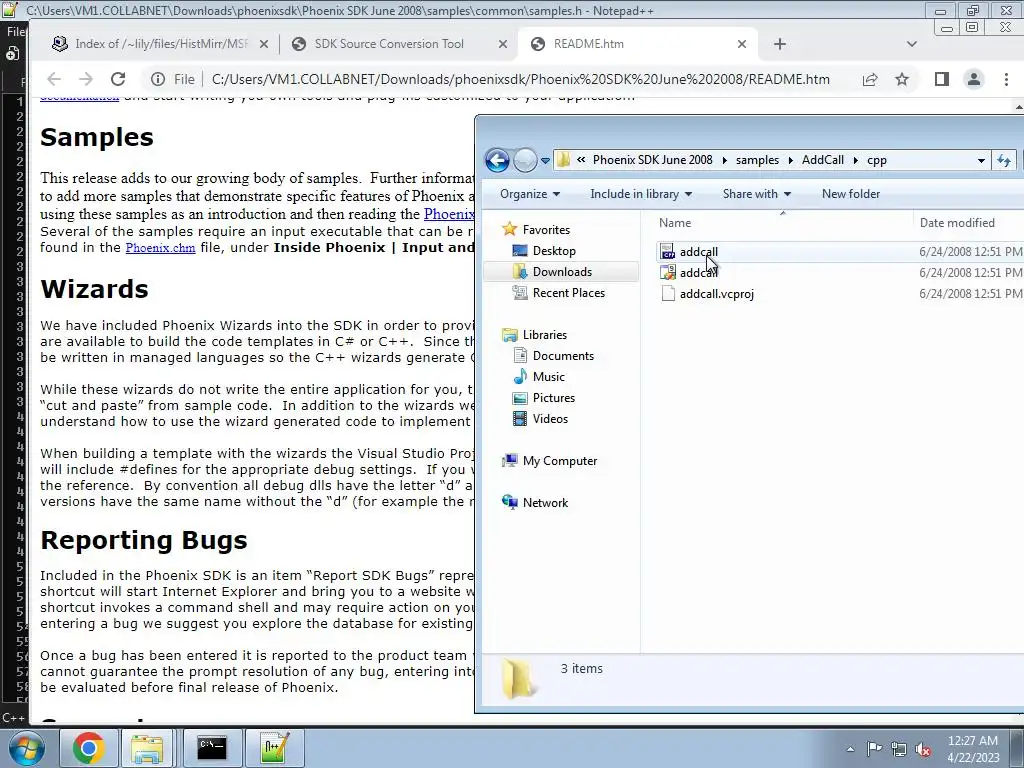Click the Action Center flag tray icon
Screen dimensions: 1024x768
click(874, 749)
